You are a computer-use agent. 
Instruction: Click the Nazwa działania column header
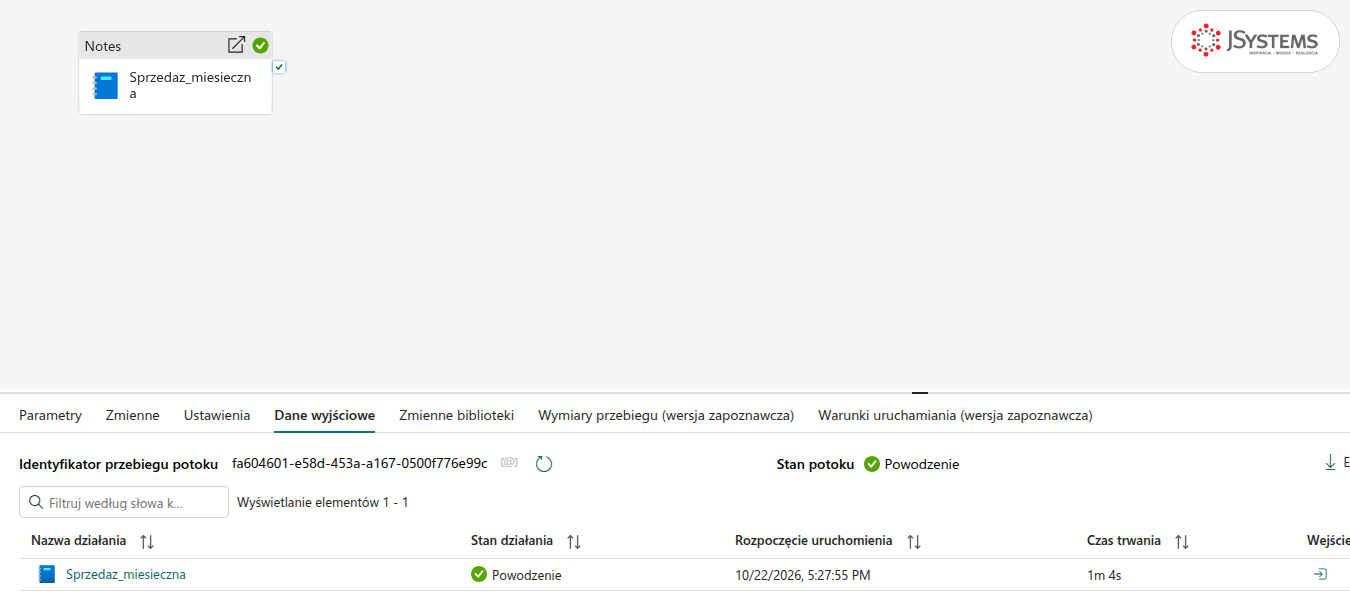[79, 541]
